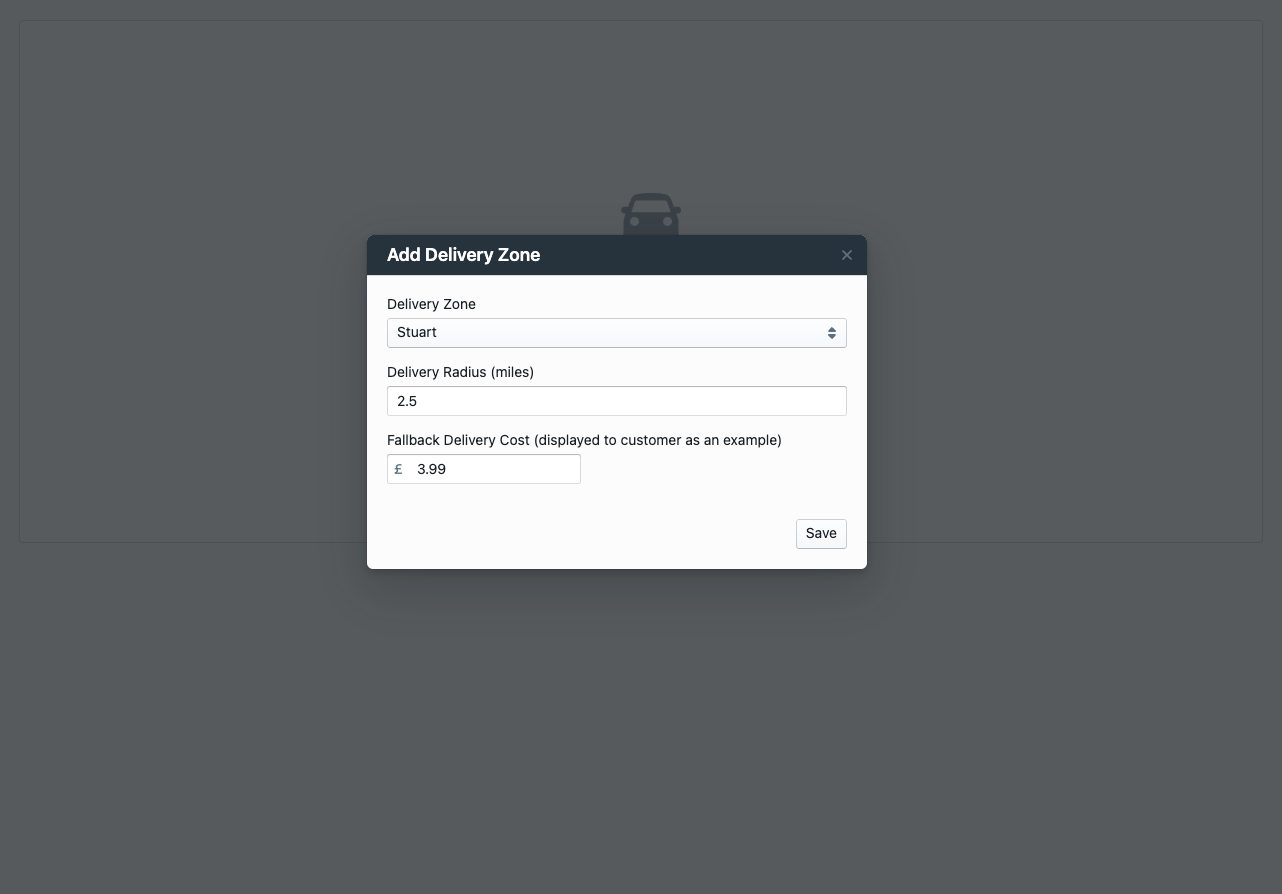Viewport: 1282px width, 894px height.
Task: Focus the Fallback Delivery Cost amount field
Action: 495,469
